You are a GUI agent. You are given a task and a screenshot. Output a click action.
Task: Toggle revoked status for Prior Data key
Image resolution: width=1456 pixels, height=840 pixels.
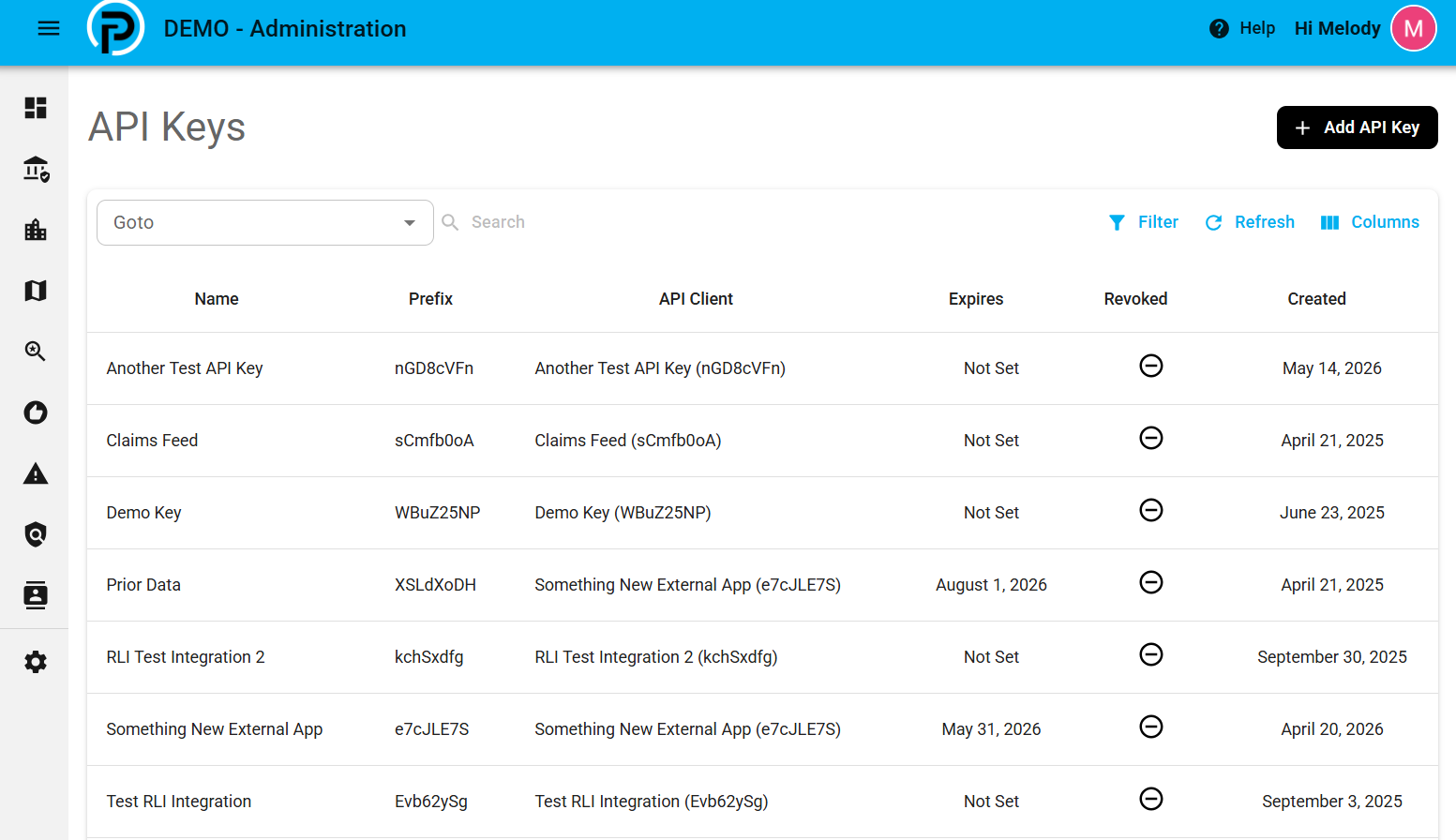(x=1151, y=582)
